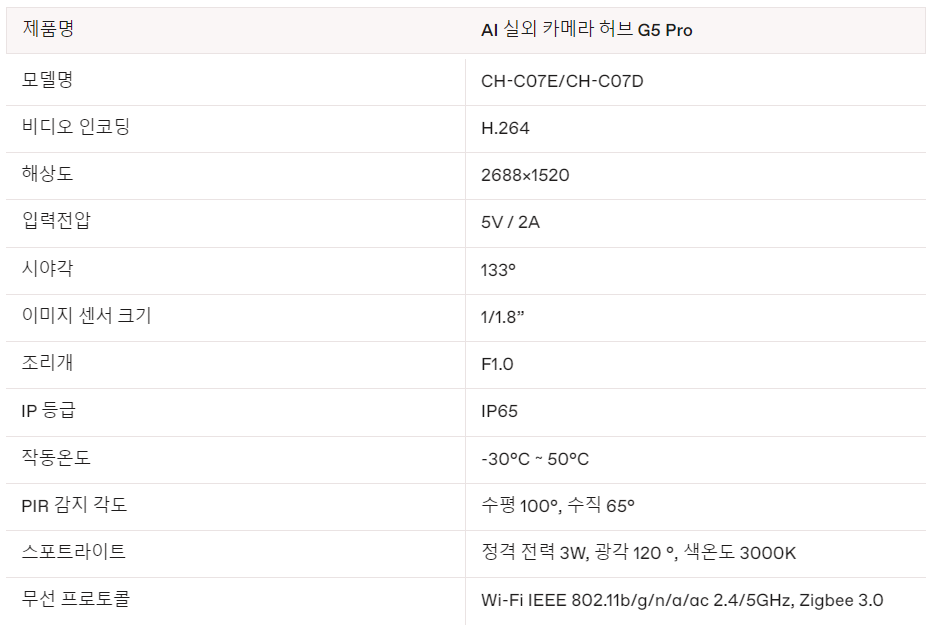Viewport: 928px width, 632px height.
Task: Select the IP65 rating value
Action: tap(499, 411)
